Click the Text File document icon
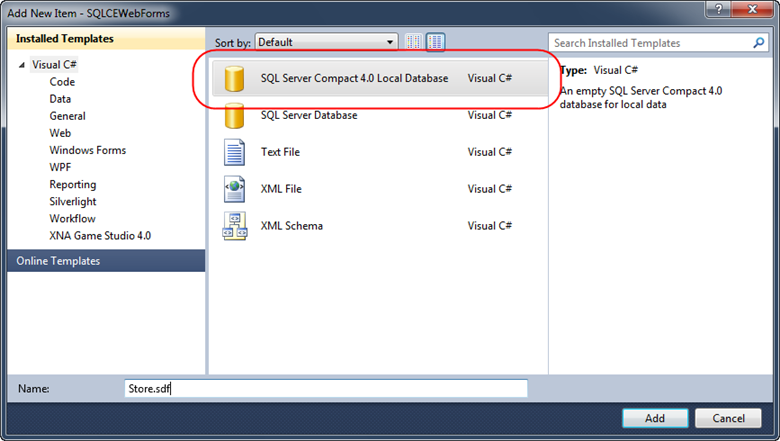 [234, 152]
